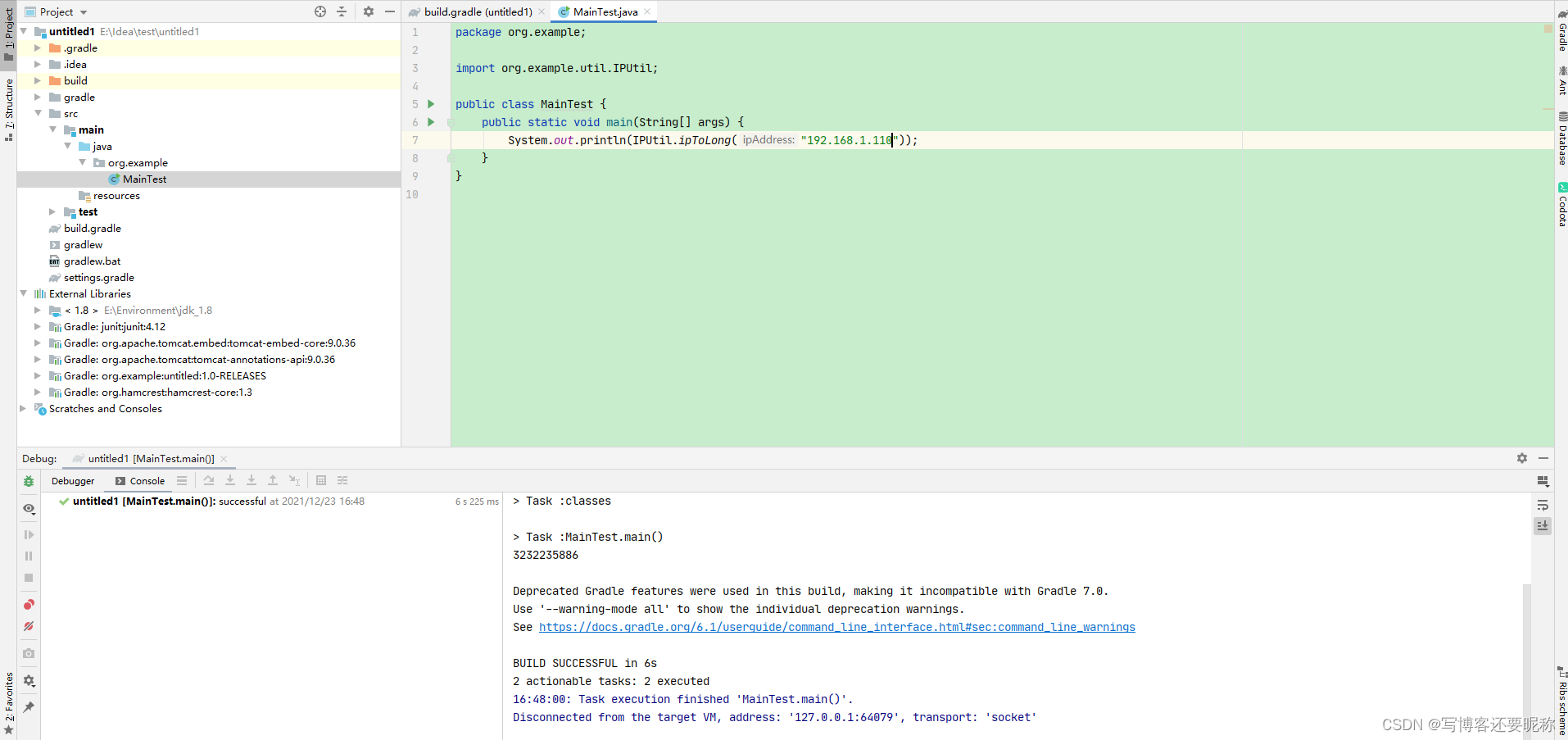Viewport: 1568px width, 740px height.
Task: Click the Step Out arrow icon
Action: pyautogui.click(x=273, y=480)
